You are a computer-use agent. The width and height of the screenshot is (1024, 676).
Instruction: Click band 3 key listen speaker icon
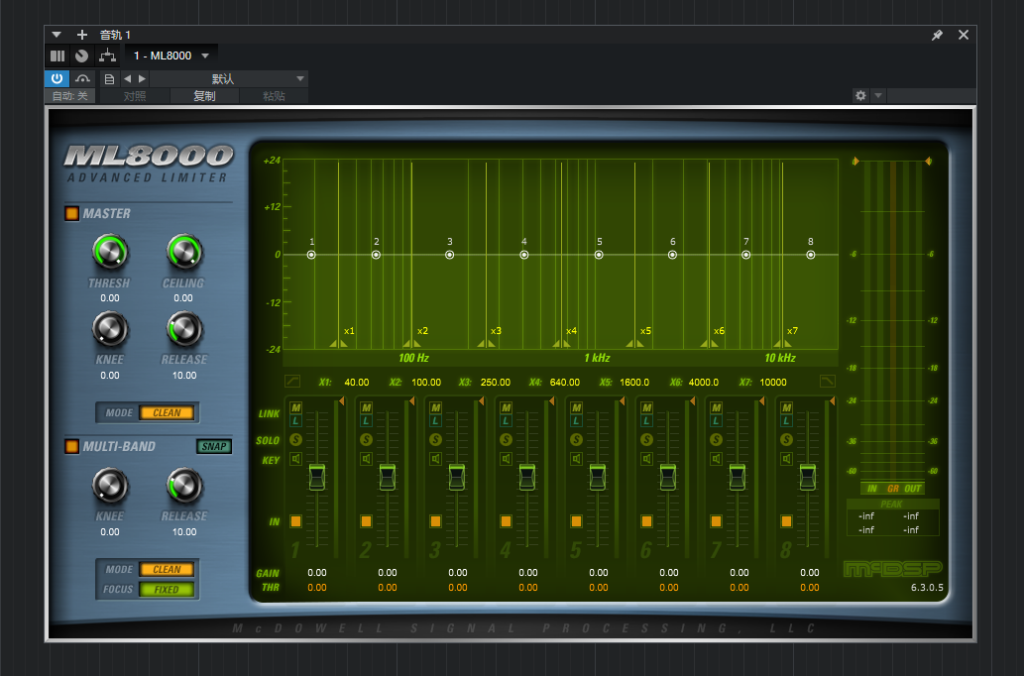click(436, 459)
